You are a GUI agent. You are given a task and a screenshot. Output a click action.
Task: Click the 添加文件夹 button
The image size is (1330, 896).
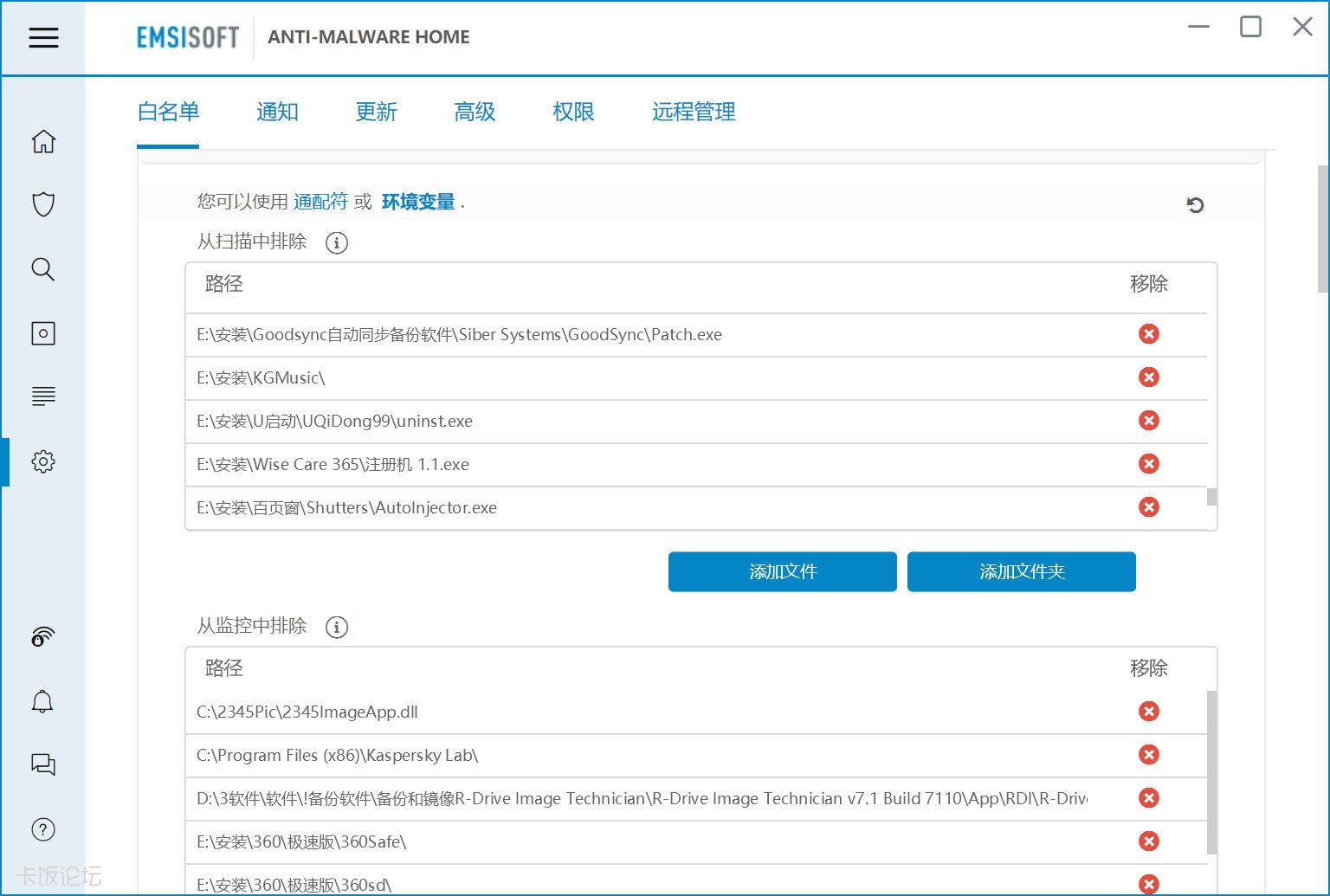click(x=1021, y=571)
